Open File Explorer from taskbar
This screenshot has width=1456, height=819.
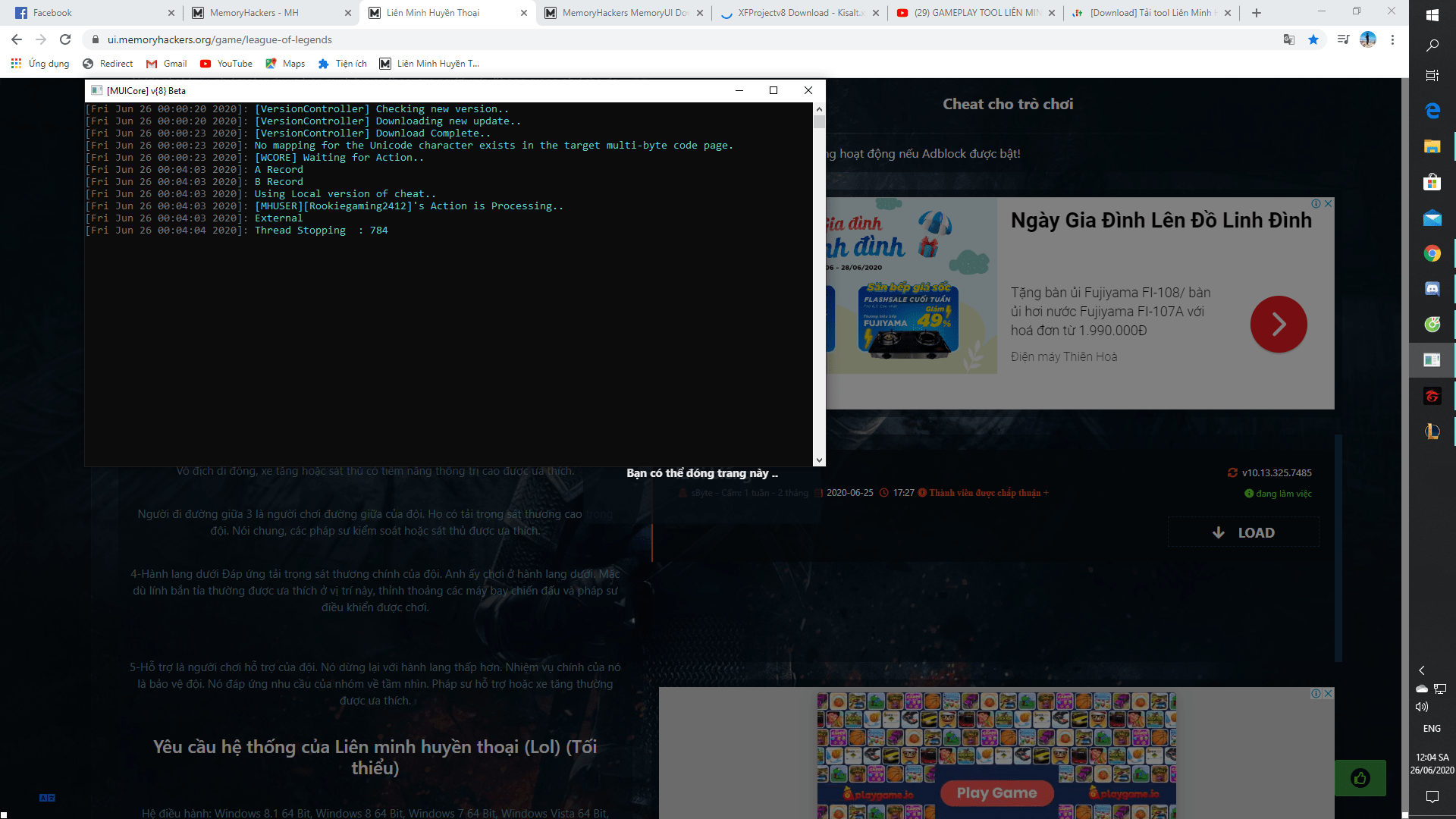(x=1432, y=146)
